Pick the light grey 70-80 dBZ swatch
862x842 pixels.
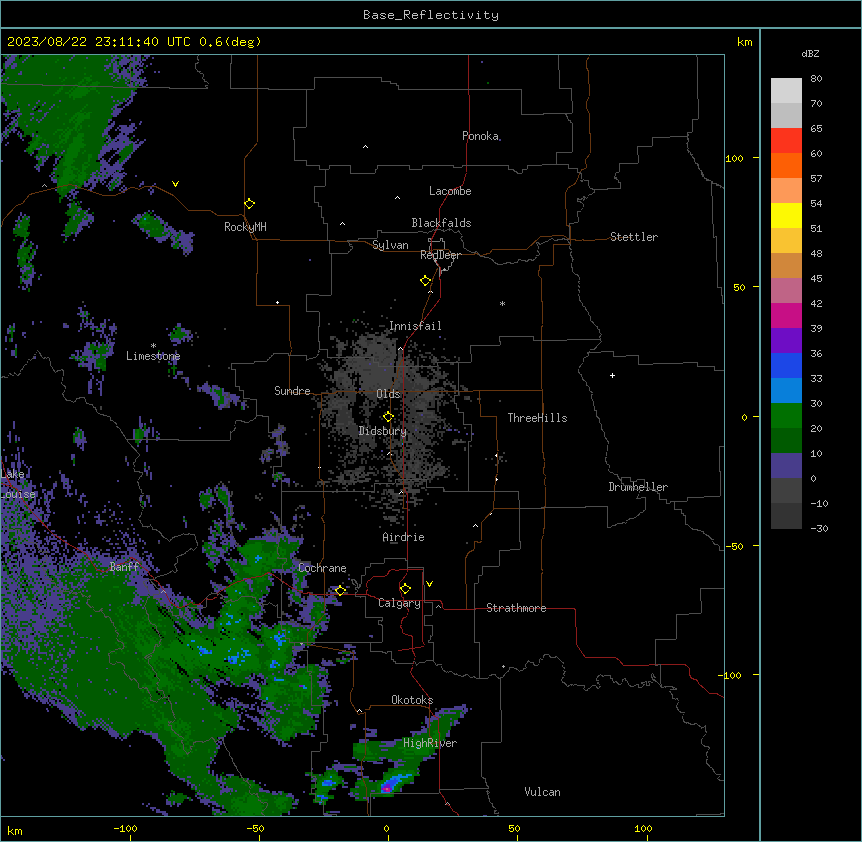tap(786, 91)
